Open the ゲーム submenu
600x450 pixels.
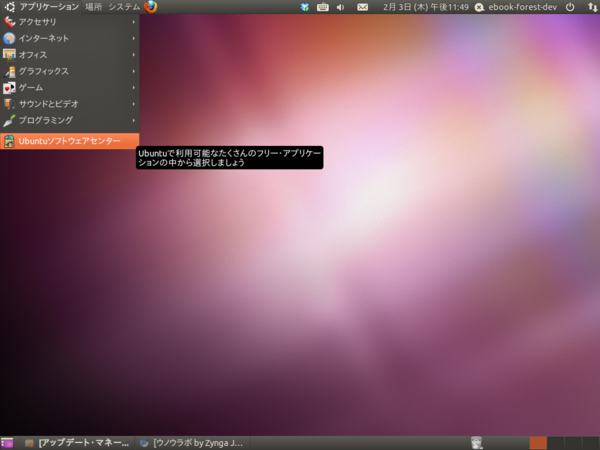pos(70,88)
